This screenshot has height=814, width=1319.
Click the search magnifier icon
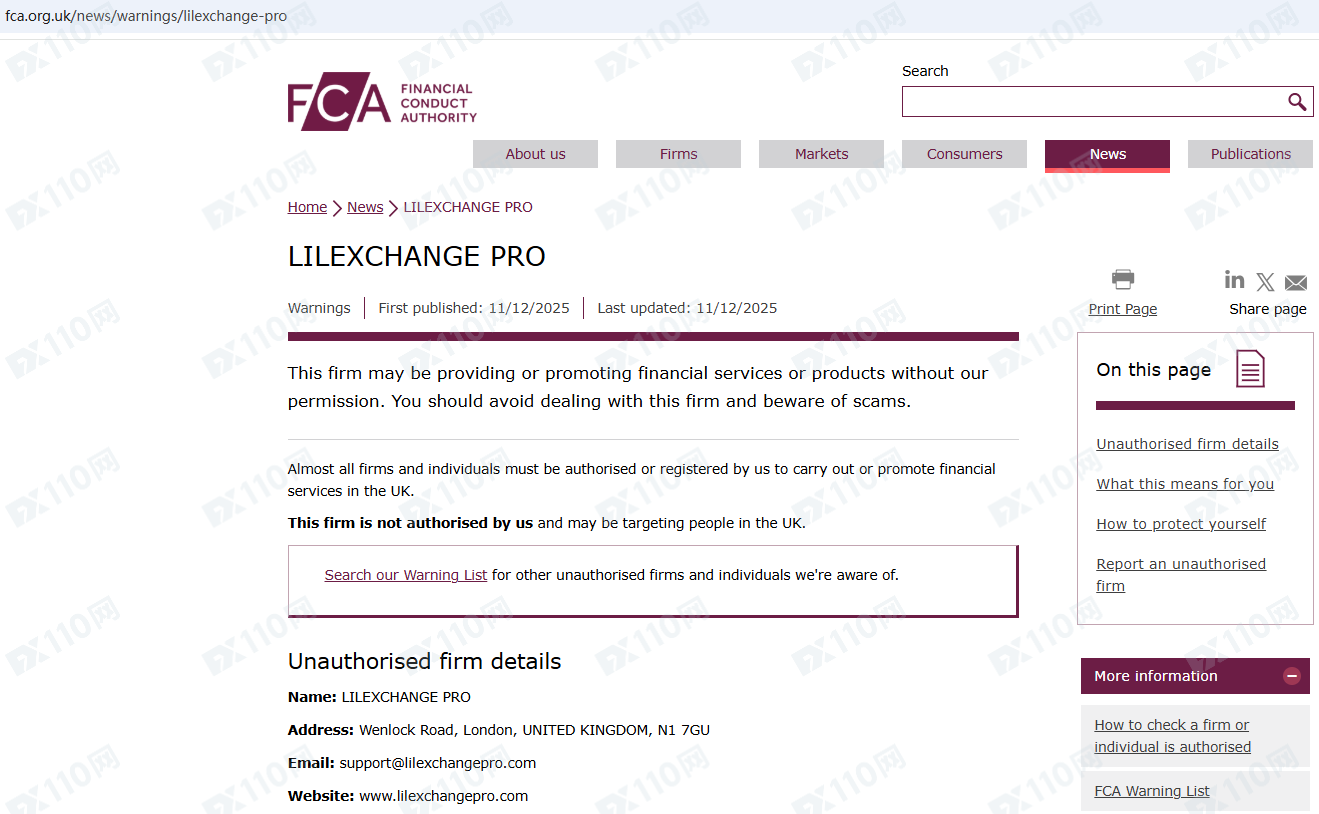1296,101
